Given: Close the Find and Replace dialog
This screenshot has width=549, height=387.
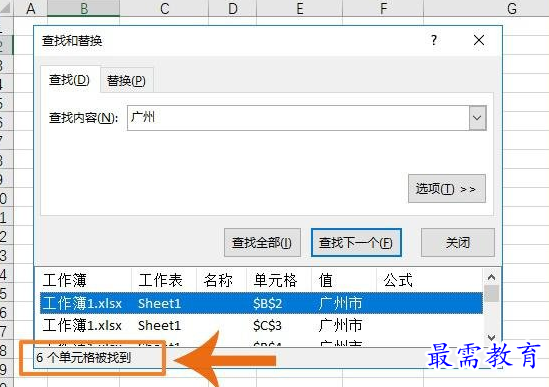Looking at the screenshot, I should pos(479,40).
